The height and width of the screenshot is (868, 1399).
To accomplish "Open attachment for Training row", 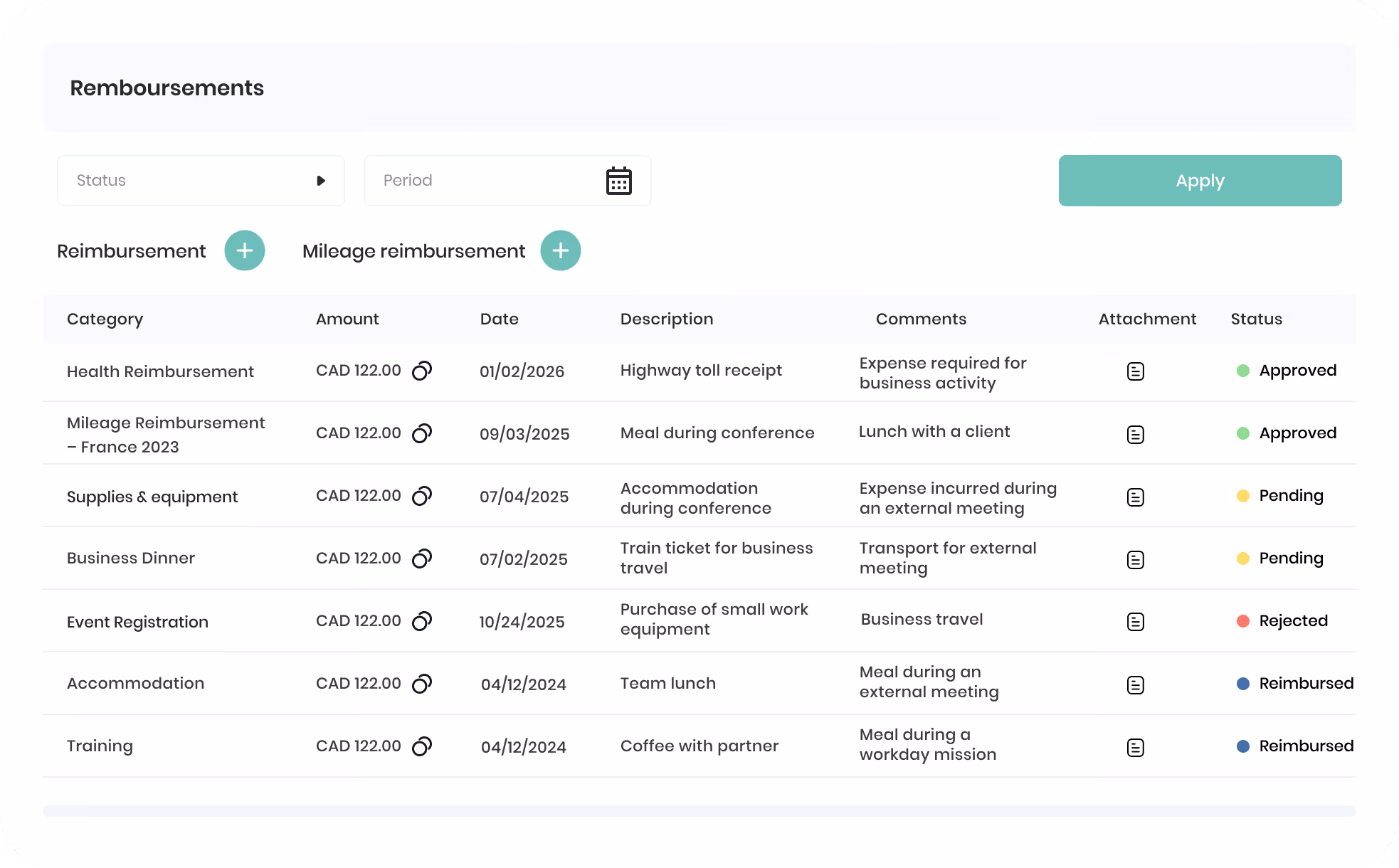I will 1136,747.
